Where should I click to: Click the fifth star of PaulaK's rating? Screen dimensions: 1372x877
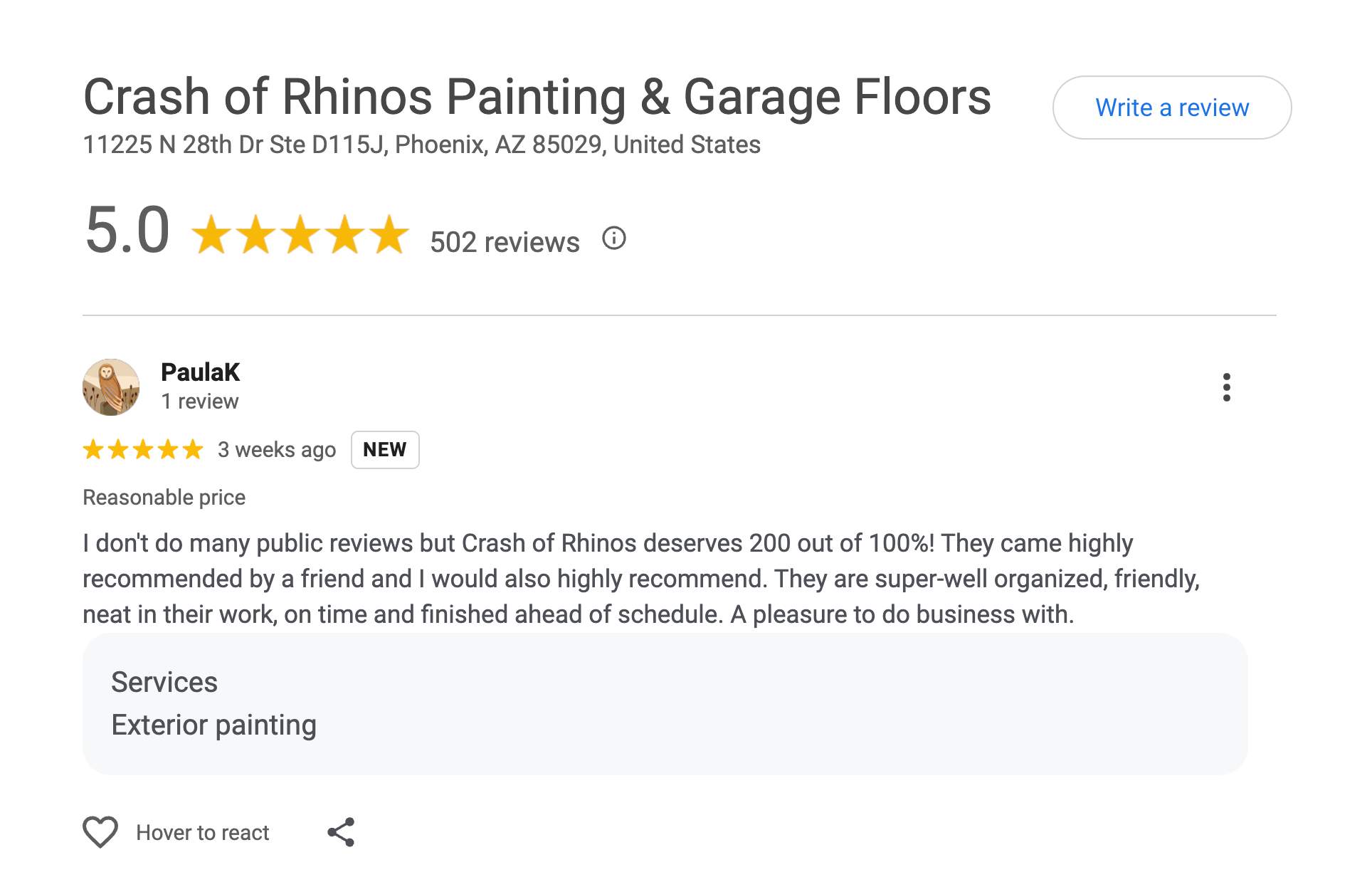point(194,449)
